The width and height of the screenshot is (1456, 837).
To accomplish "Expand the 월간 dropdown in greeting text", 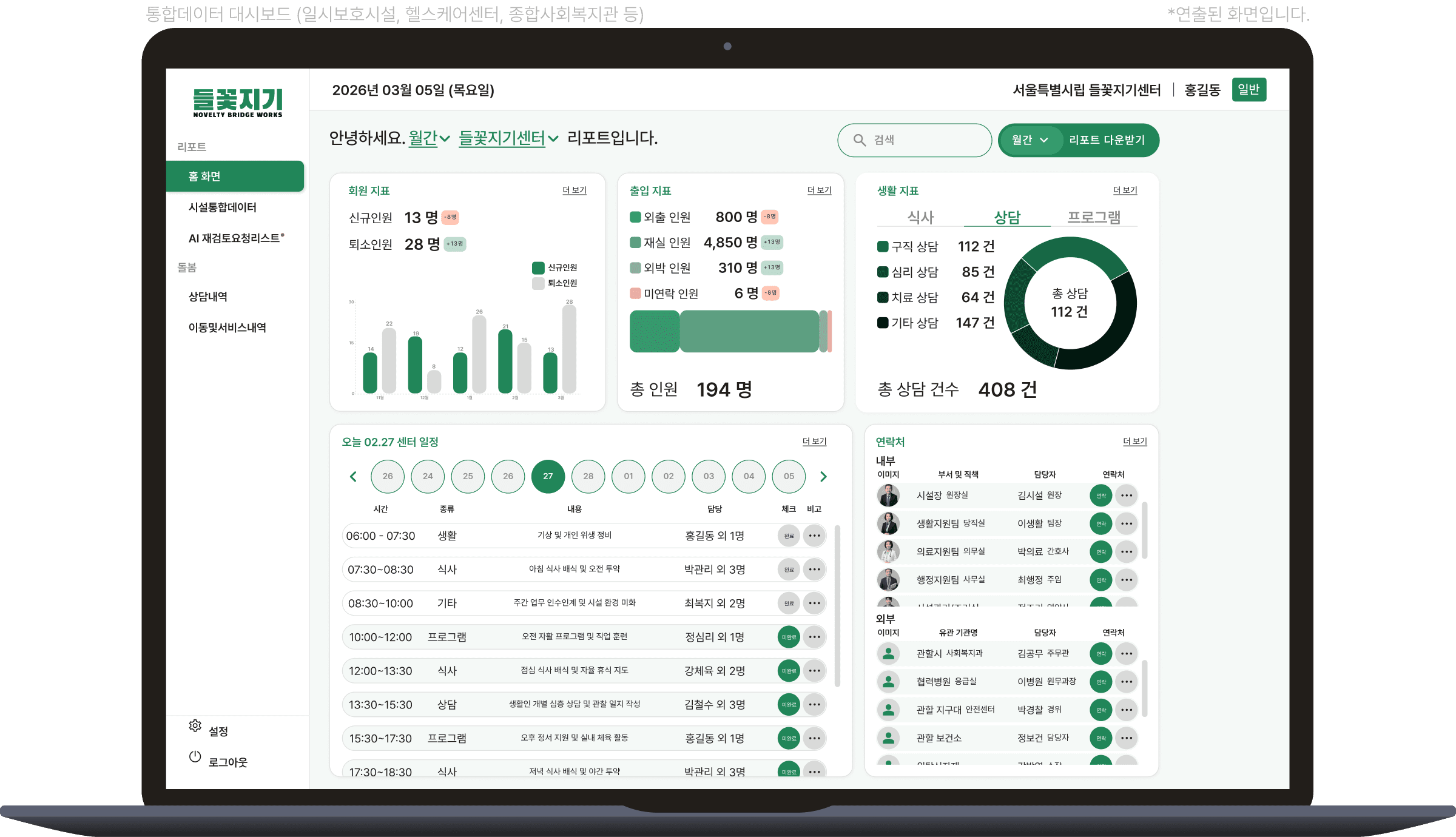I will point(429,138).
